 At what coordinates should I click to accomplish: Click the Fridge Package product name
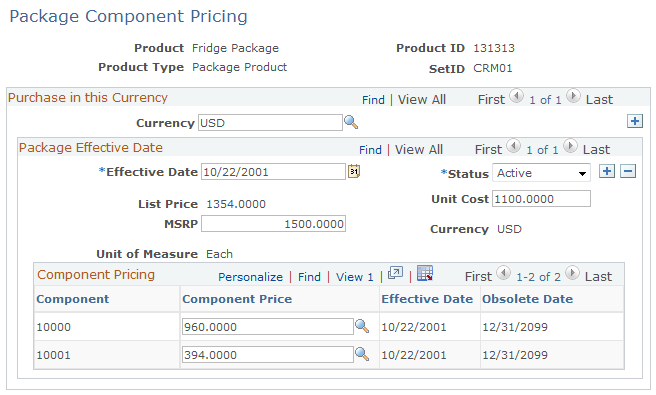pos(236,48)
